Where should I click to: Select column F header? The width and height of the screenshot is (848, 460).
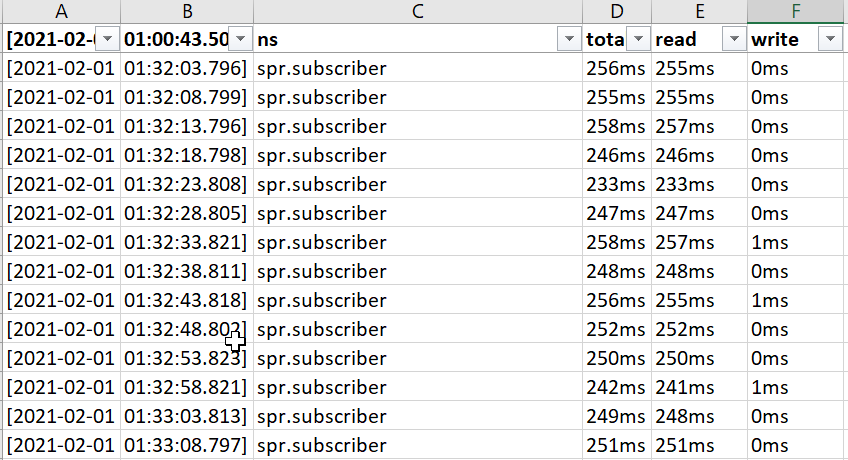797,11
